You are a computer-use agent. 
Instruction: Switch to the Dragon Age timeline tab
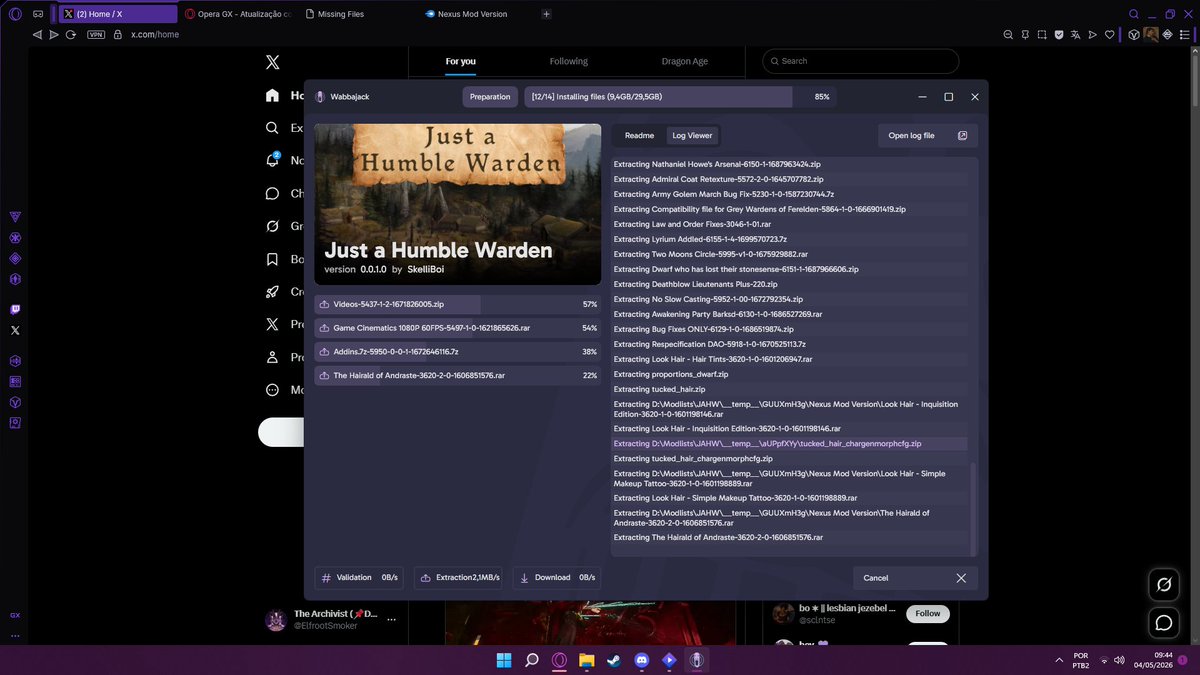pyautogui.click(x=685, y=61)
